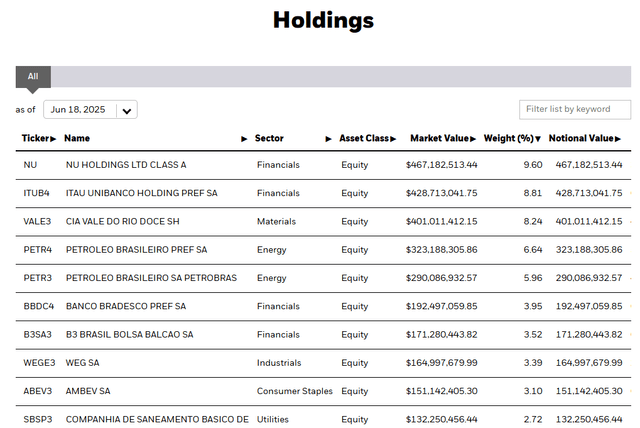Screen dimensions: 640x428
Task: Click market value $290,086,932.57
Action: tap(441, 278)
